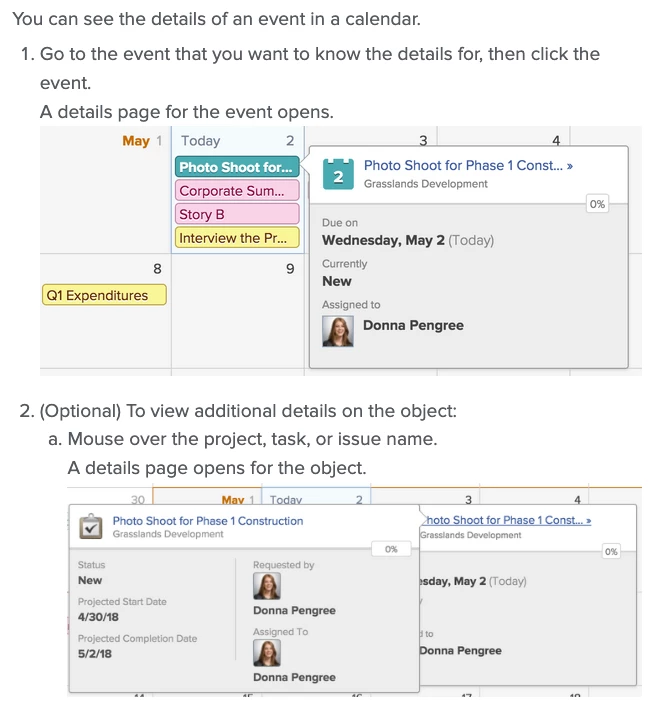Click the 'Wednesday, May 2' due date

(383, 240)
